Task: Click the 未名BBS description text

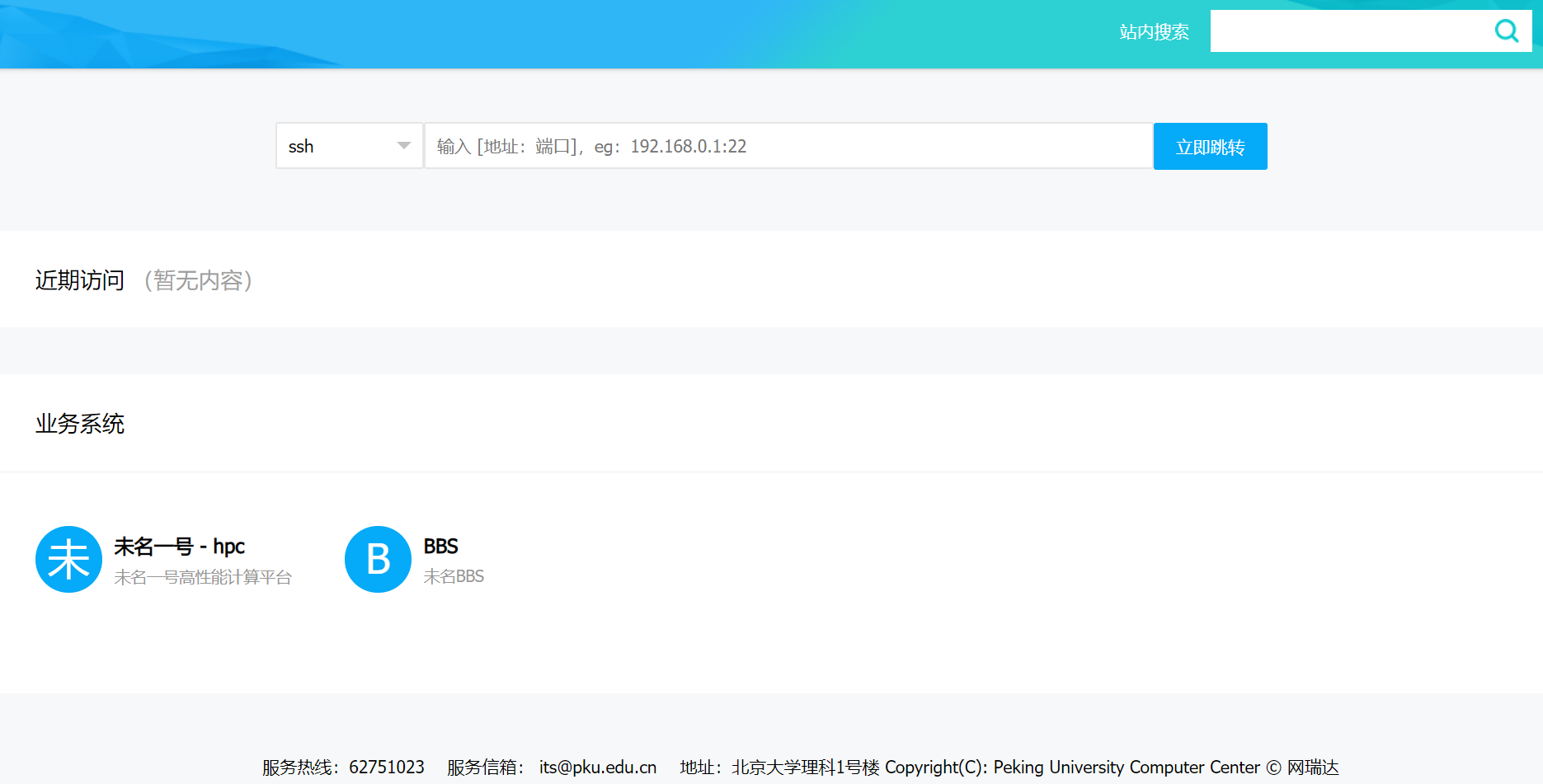Action: 454,576
